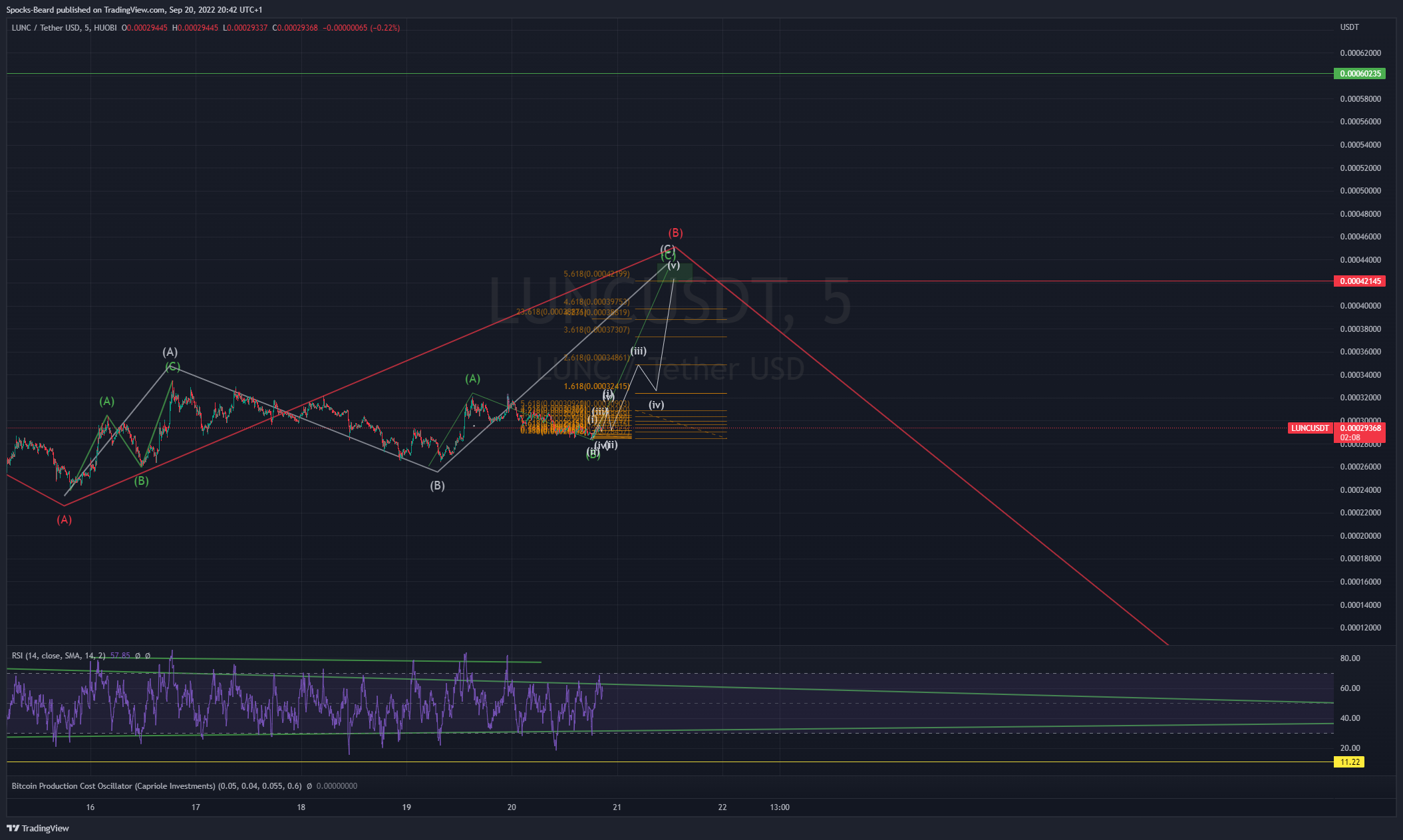
Task: Click the 80.00 RSI axis value
Action: (1350, 658)
